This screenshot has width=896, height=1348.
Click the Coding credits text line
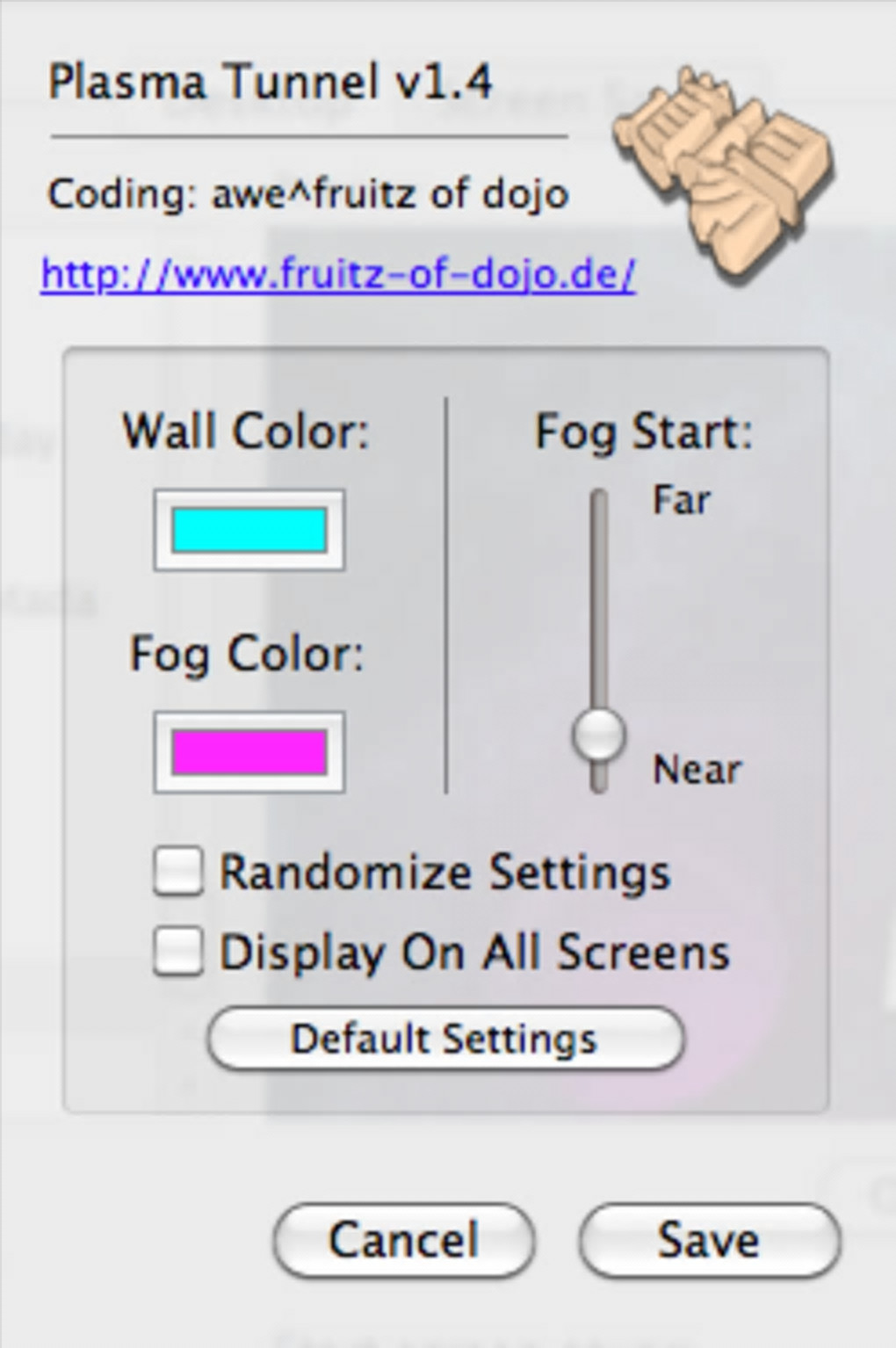tap(307, 194)
